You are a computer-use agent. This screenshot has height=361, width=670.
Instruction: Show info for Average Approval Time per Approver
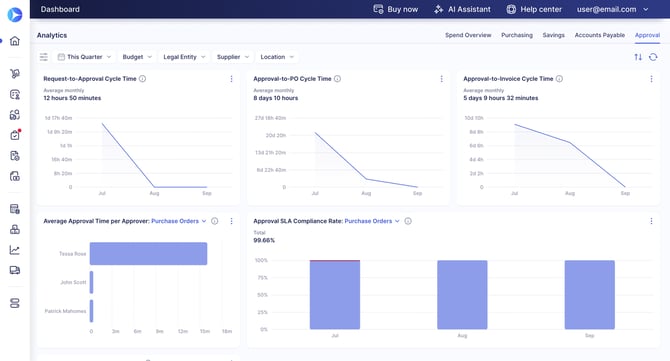pos(215,221)
